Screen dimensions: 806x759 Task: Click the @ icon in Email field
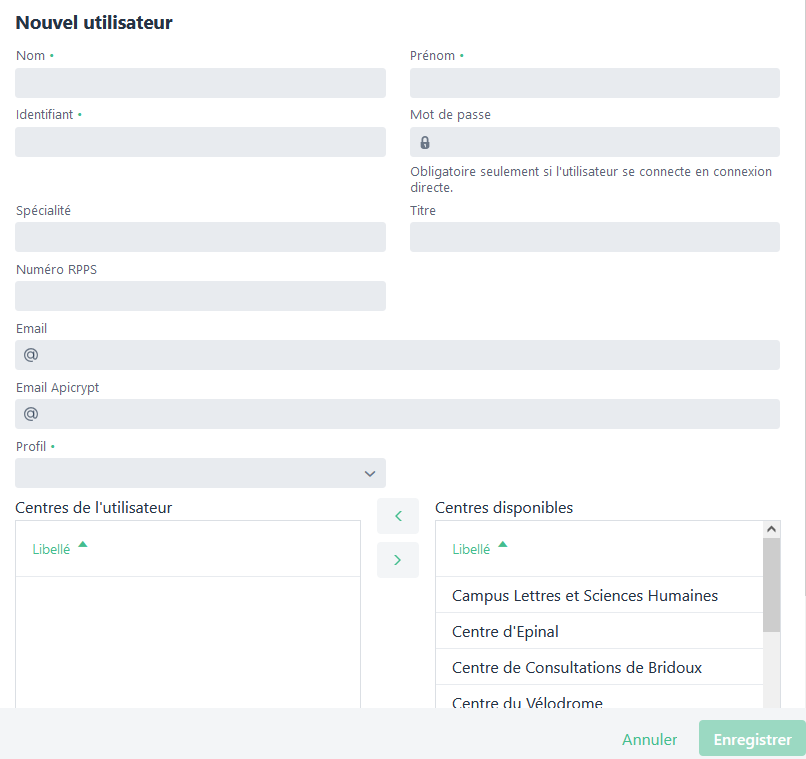point(31,355)
